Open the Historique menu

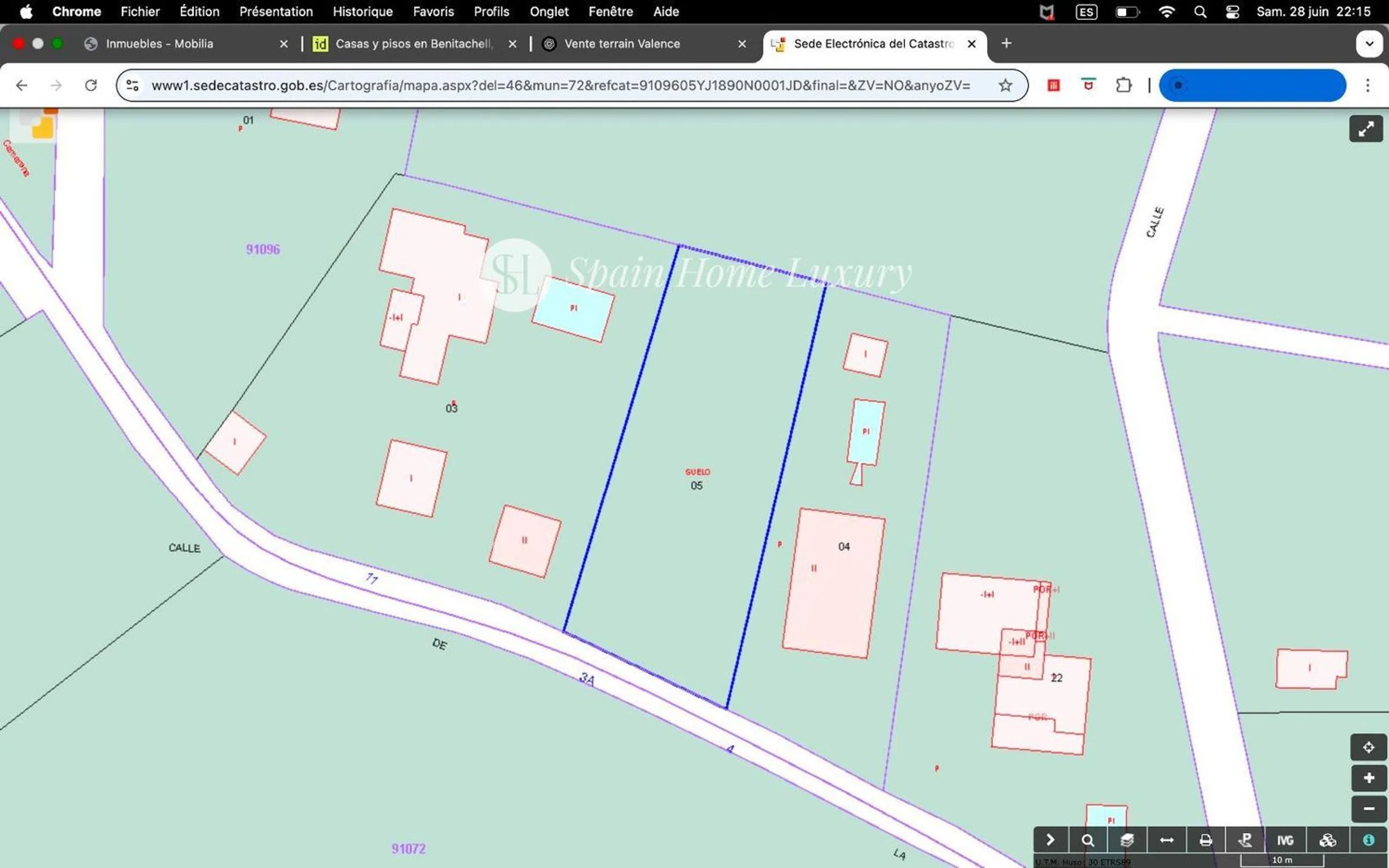pos(362,12)
